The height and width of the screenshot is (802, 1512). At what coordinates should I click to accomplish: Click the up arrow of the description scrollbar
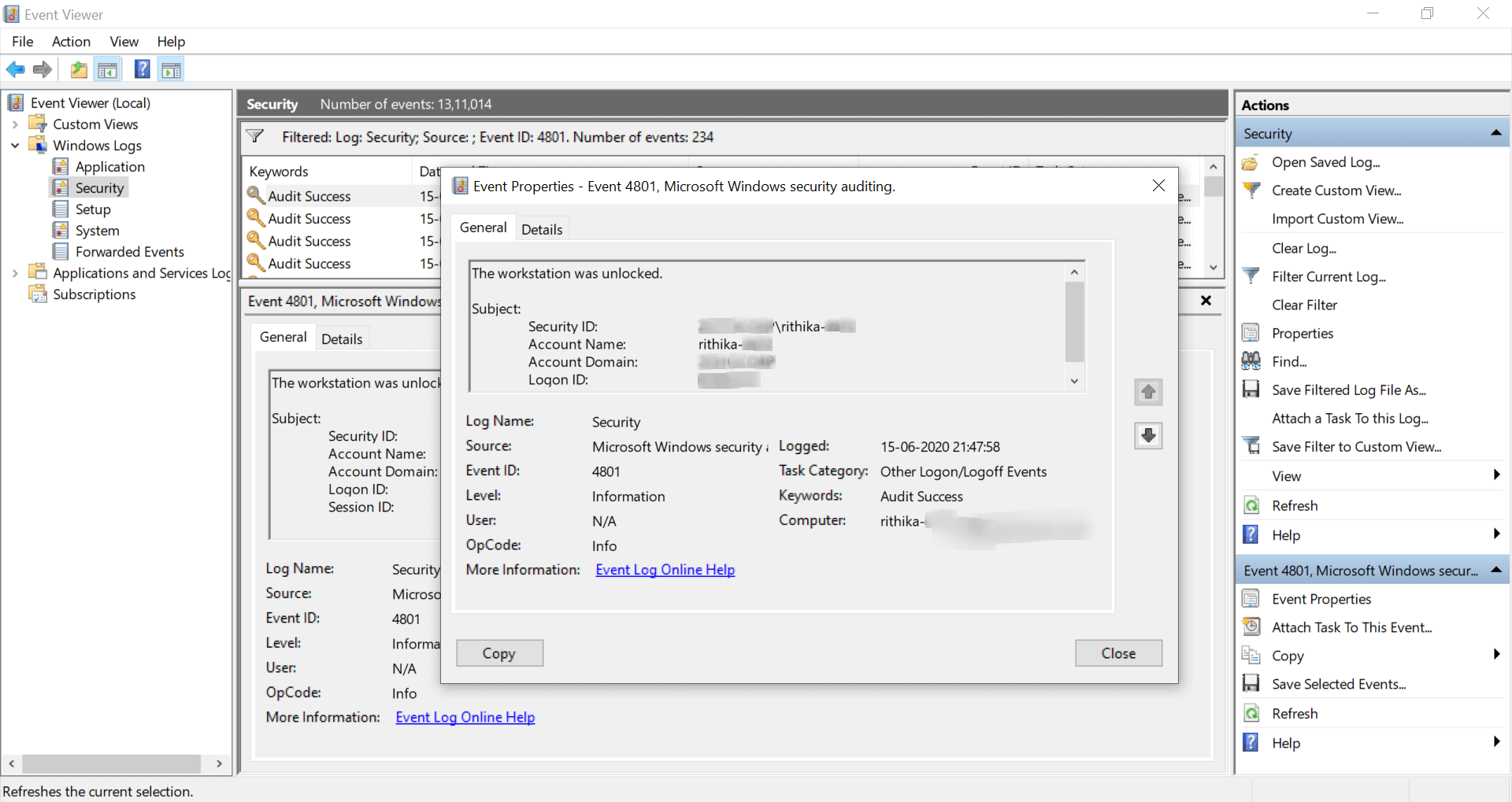coord(1074,272)
